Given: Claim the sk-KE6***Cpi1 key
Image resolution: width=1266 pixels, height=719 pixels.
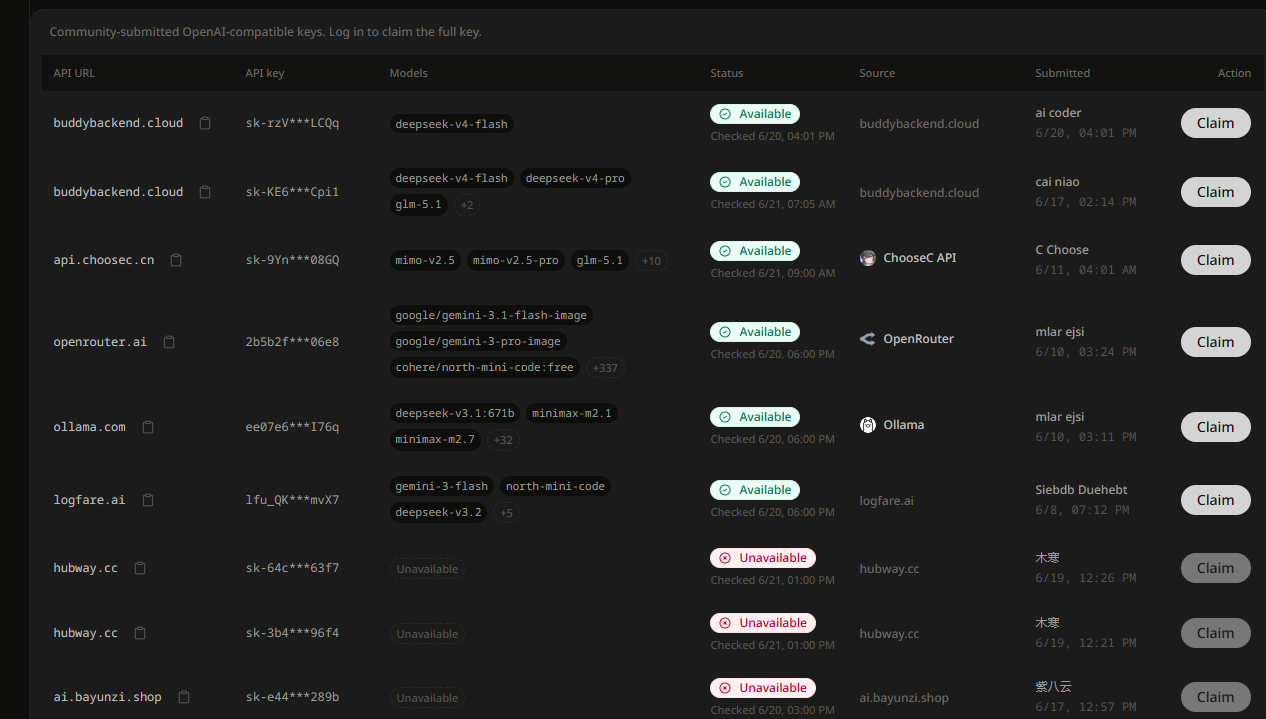Looking at the screenshot, I should [x=1215, y=192].
